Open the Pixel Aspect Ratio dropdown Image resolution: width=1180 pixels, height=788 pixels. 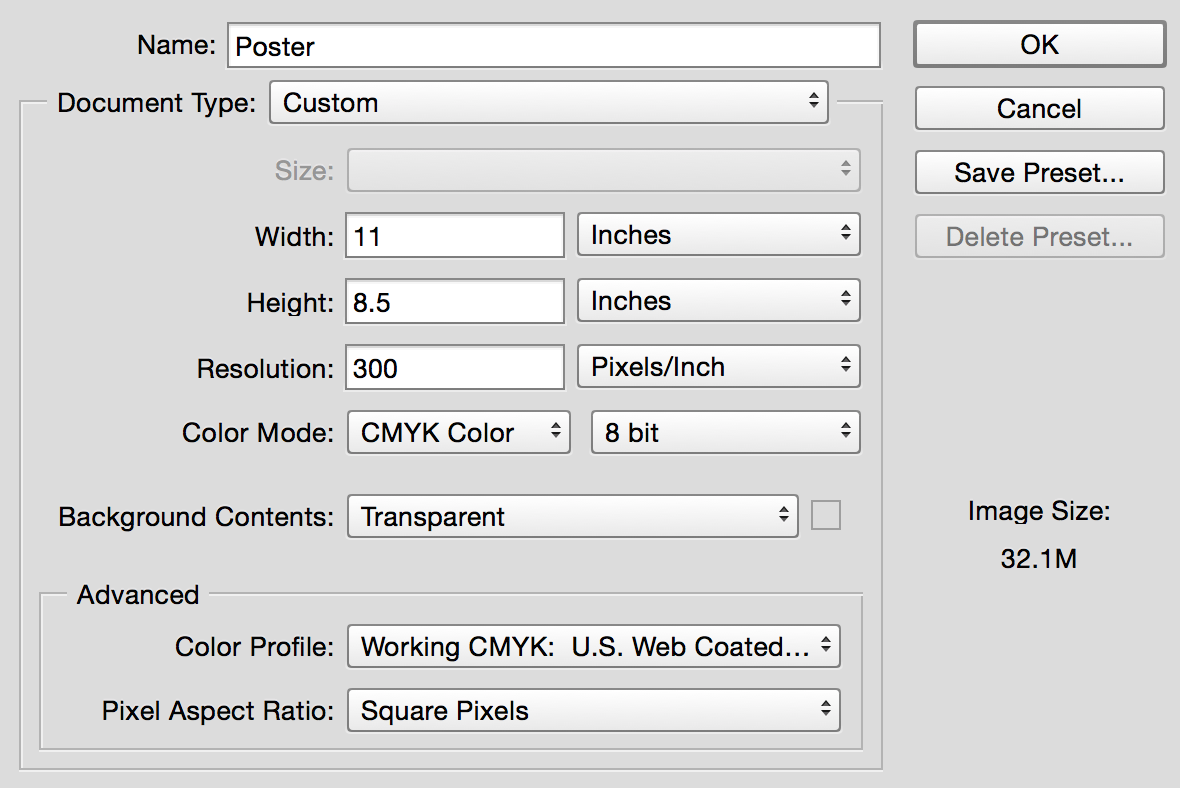click(593, 711)
